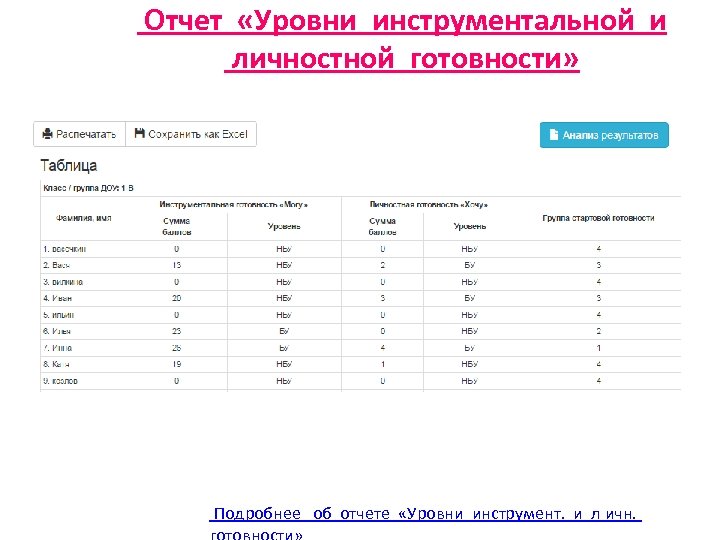This screenshot has width=720, height=540.
Task: Save table via Сохранить как Excel label
Action: [x=198, y=134]
